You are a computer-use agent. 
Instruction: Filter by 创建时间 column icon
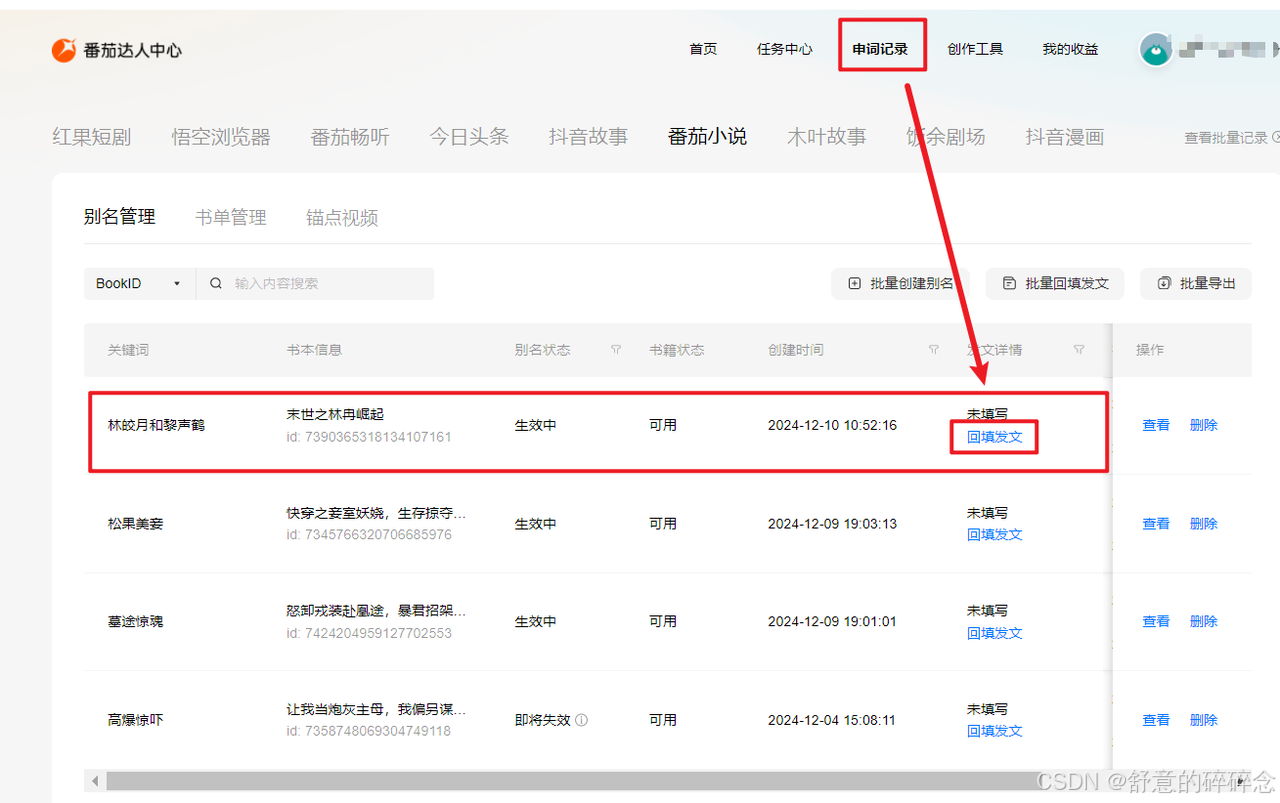coord(934,350)
